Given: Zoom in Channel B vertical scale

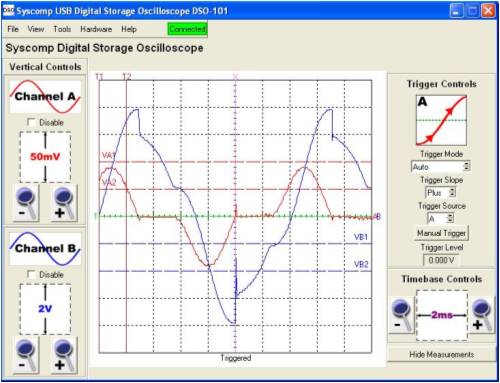Looking at the screenshot, I should coord(64,355).
